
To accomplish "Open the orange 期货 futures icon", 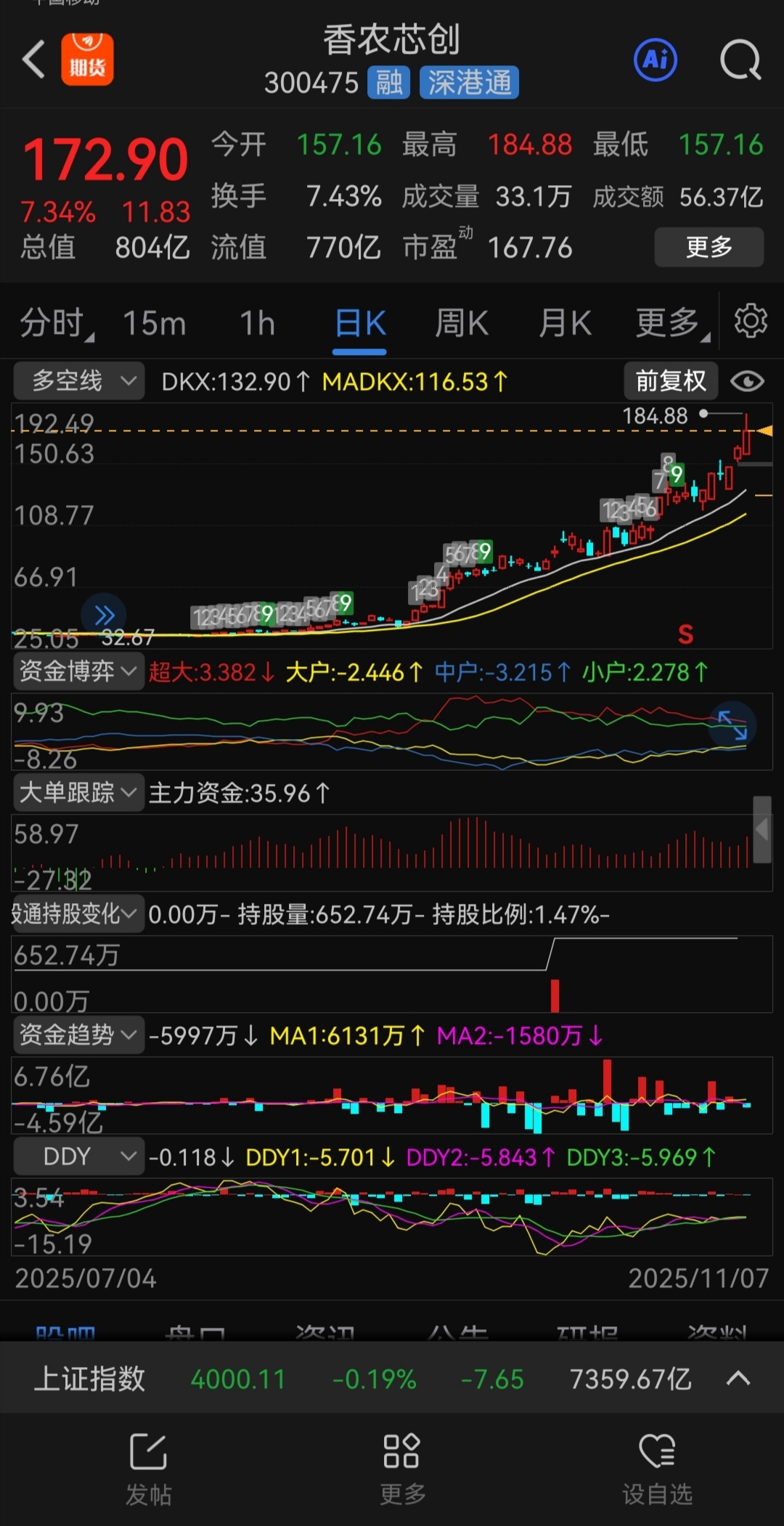I will click(x=87, y=60).
